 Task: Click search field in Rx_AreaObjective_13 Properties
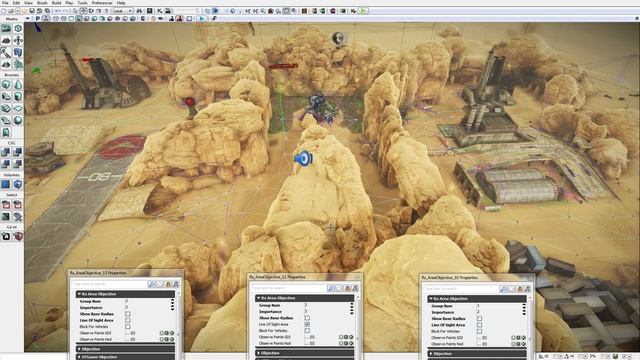(x=109, y=284)
